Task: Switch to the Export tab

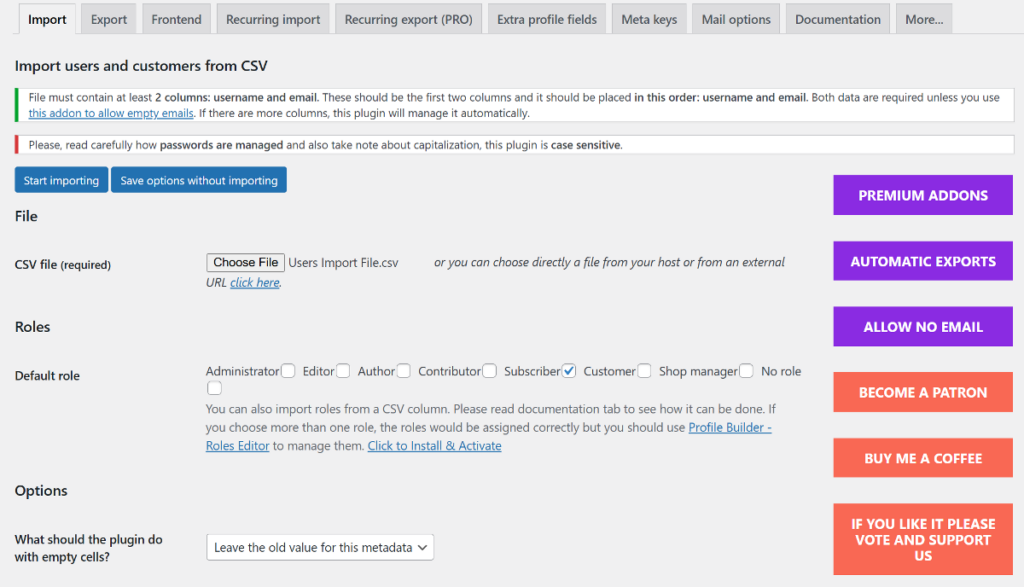Action: pos(108,18)
